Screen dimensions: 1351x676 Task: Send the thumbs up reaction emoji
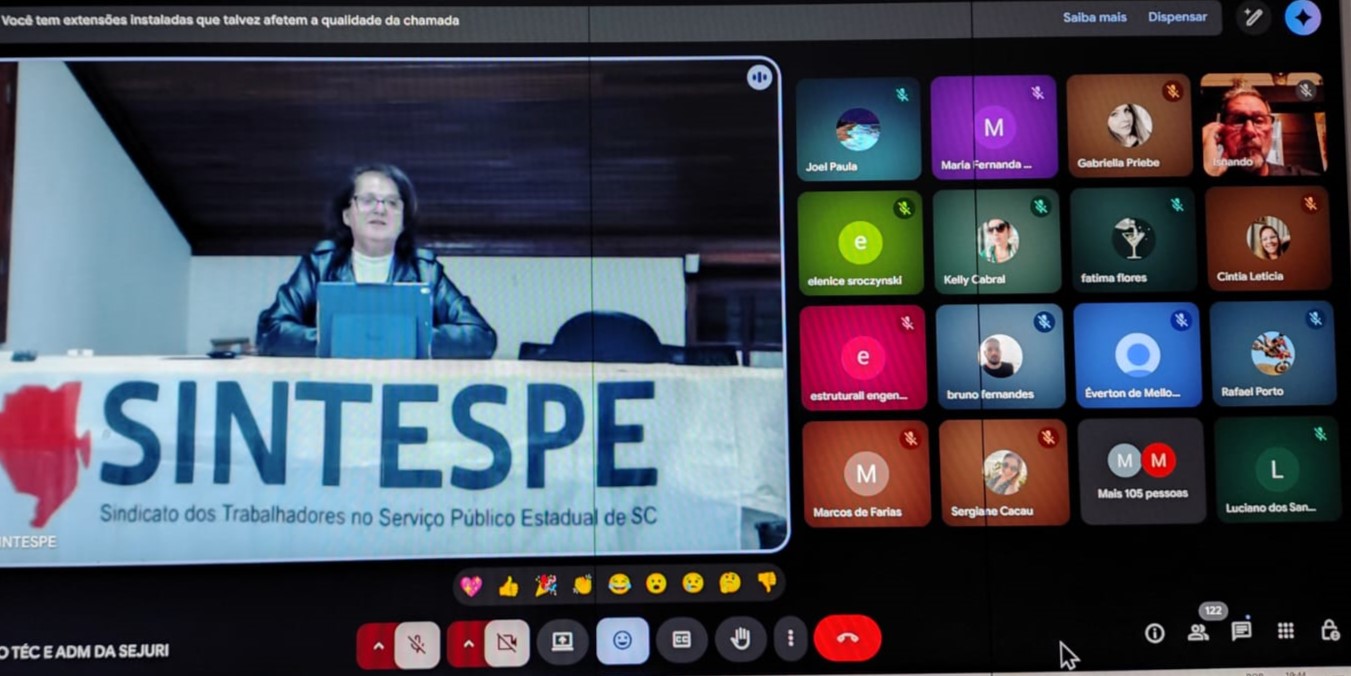(x=508, y=586)
